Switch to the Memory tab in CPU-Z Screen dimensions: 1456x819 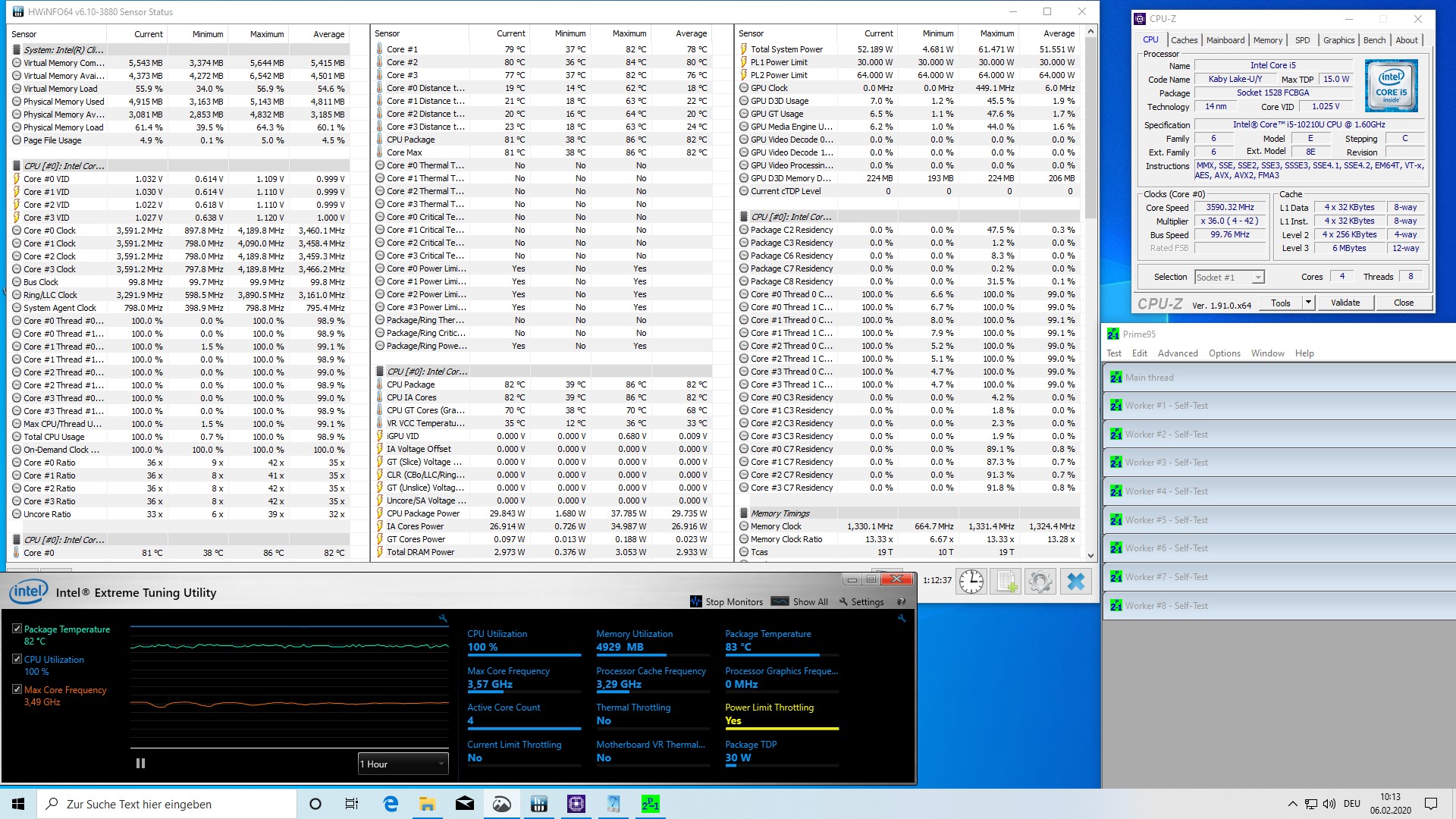(x=1267, y=40)
